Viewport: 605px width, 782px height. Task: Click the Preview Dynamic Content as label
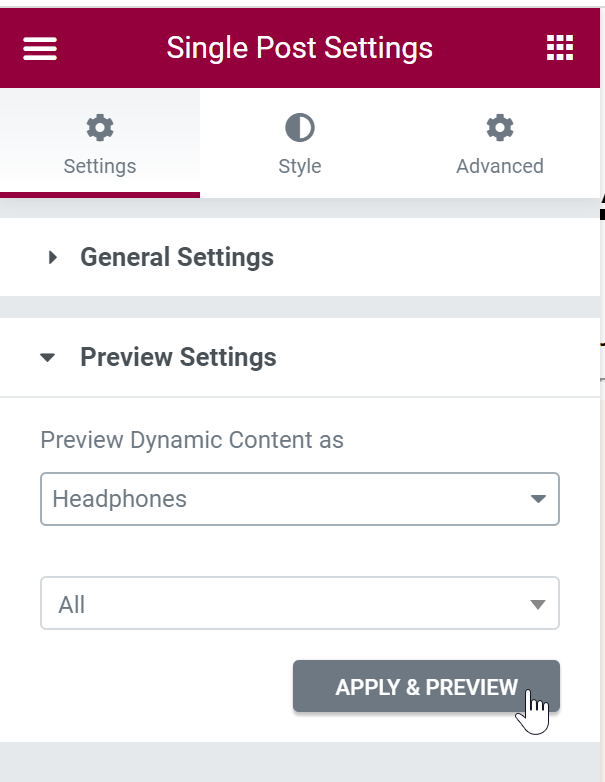point(192,440)
